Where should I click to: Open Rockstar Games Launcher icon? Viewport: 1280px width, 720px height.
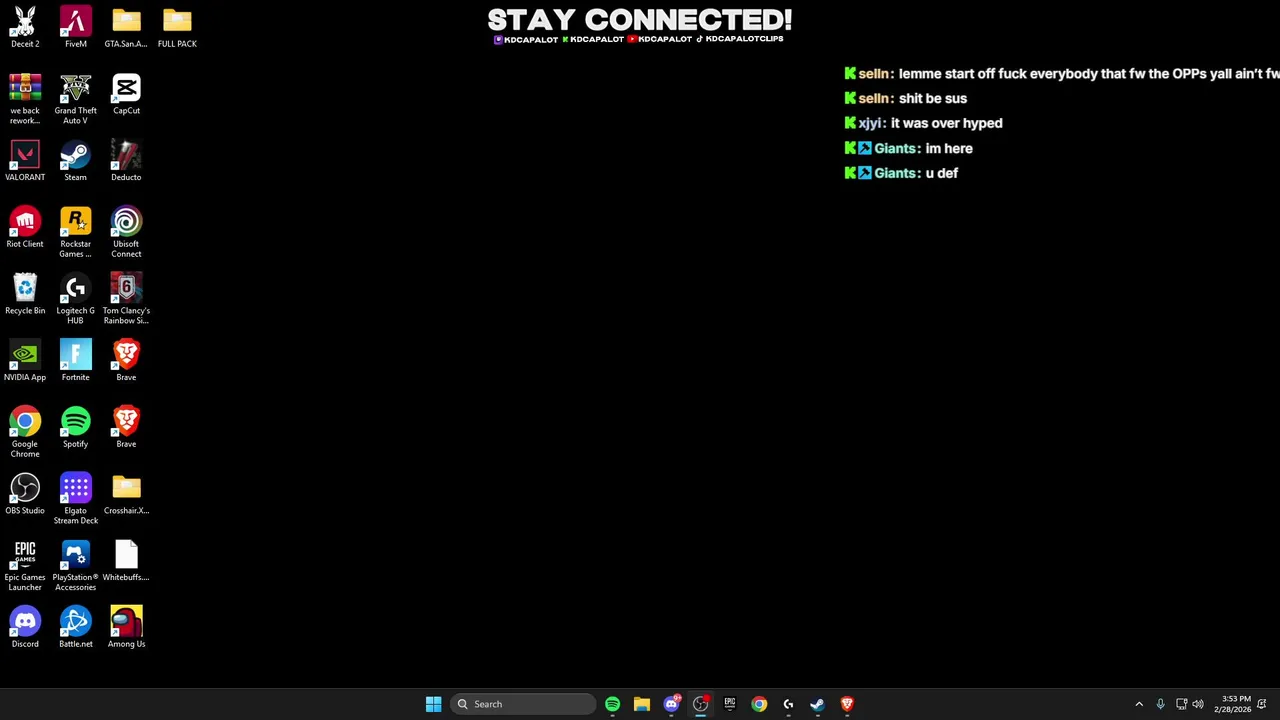tap(75, 232)
